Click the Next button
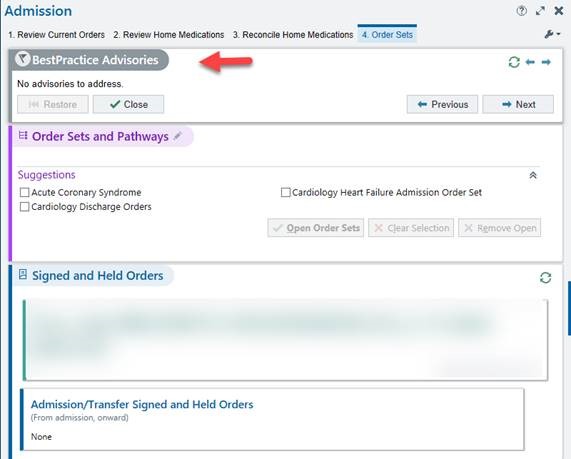571x459 pixels. [518, 105]
